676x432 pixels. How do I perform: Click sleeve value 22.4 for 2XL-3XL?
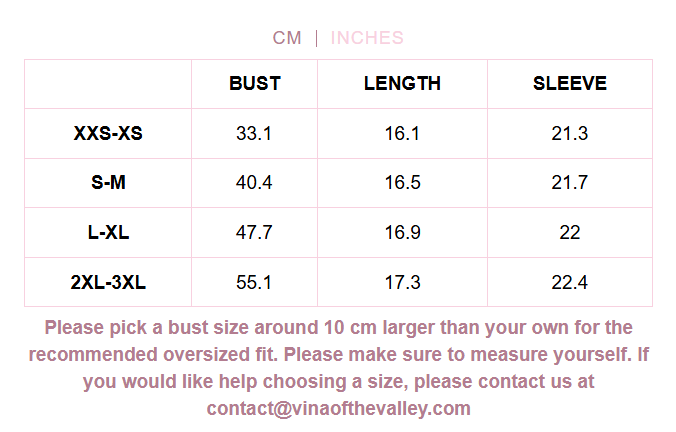(569, 283)
